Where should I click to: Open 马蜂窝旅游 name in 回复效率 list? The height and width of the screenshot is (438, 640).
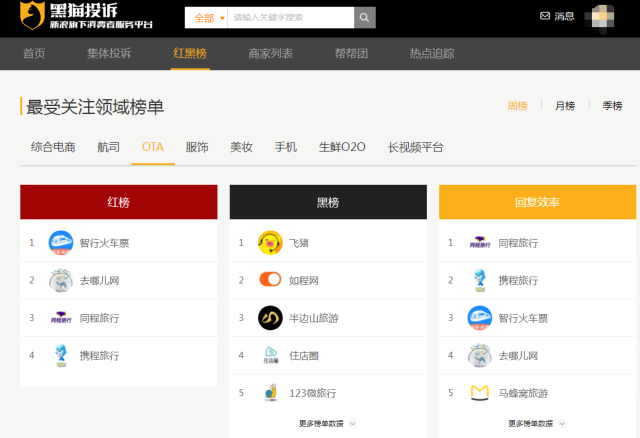(x=523, y=393)
